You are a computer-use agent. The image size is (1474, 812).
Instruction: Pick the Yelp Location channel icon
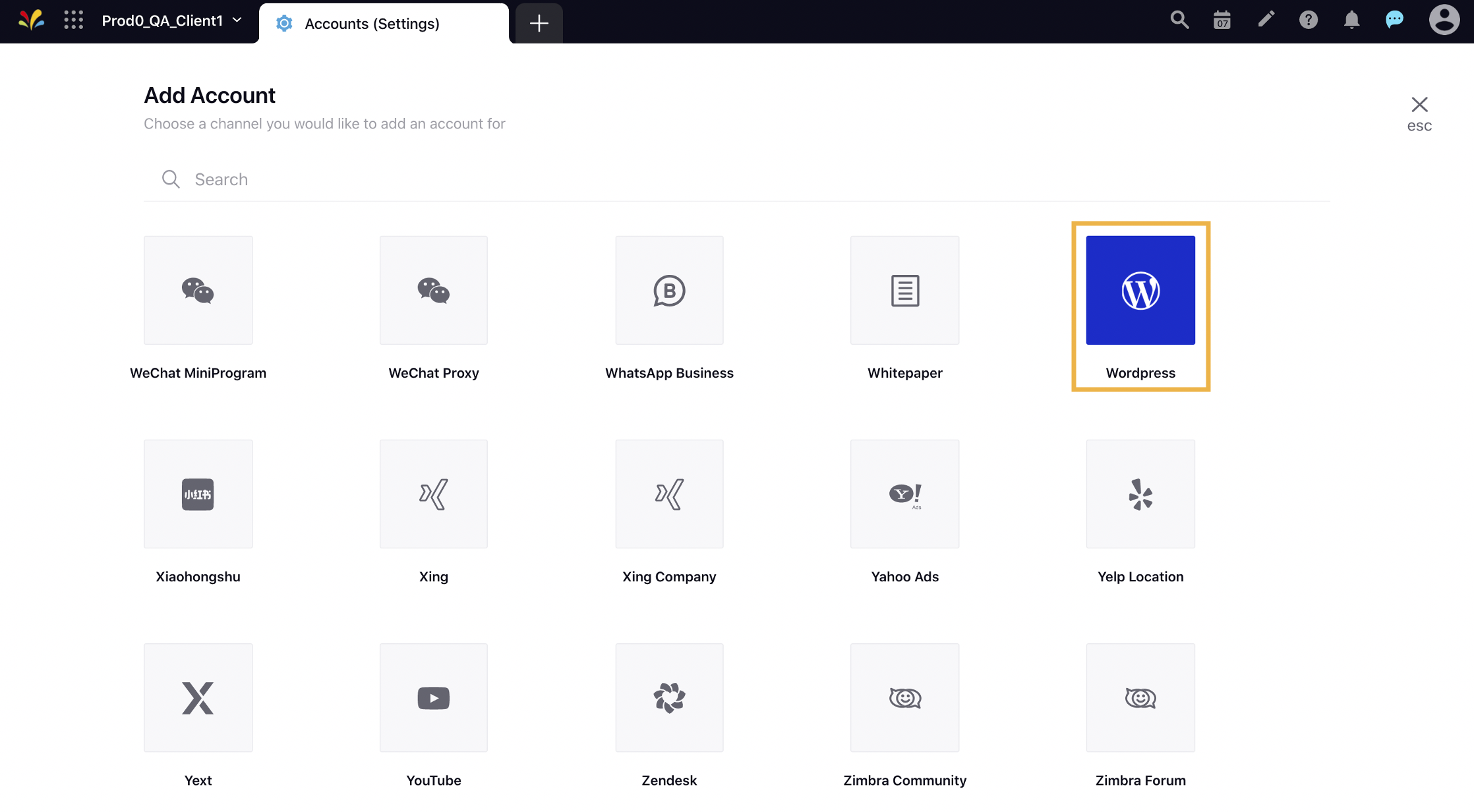1140,494
